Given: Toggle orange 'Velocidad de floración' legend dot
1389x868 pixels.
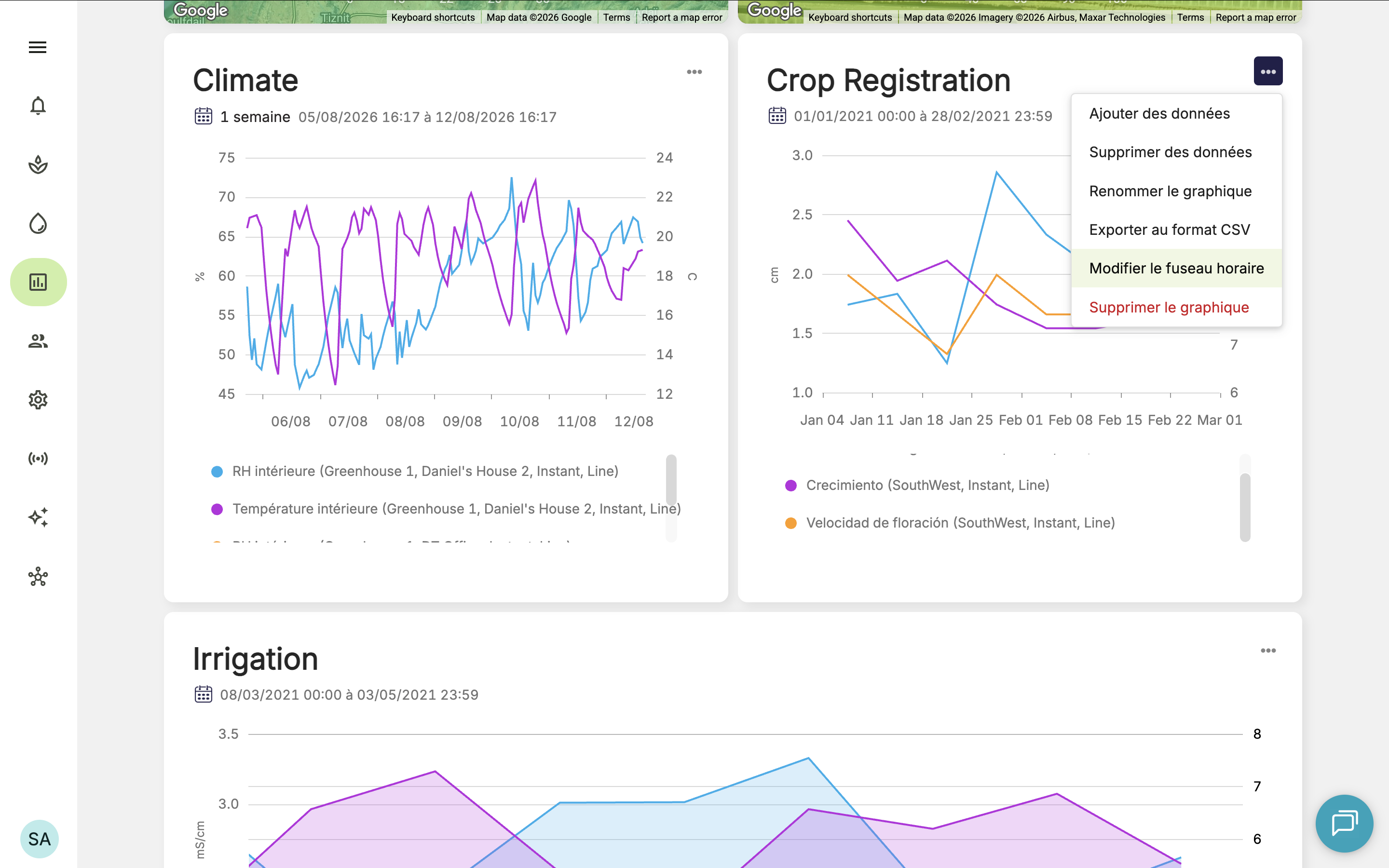Looking at the screenshot, I should point(791,523).
